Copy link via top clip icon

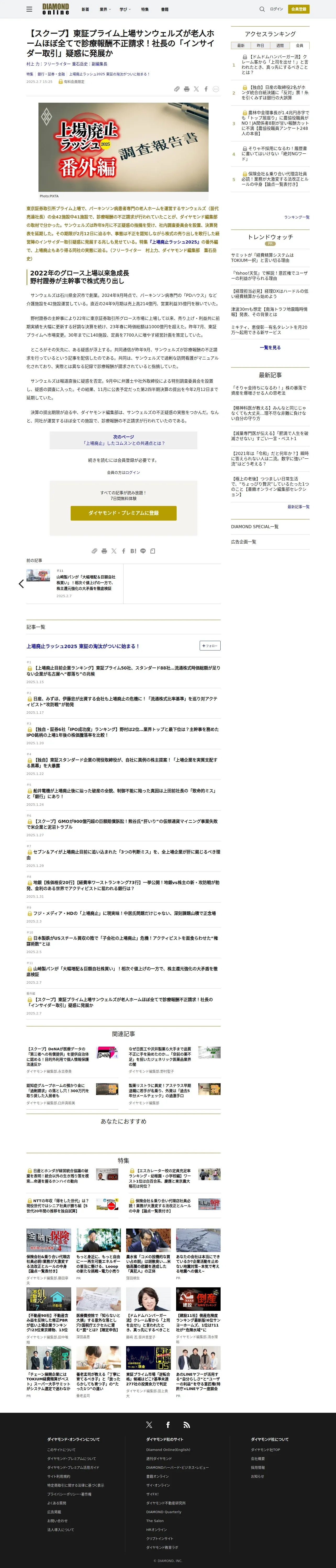point(177,89)
